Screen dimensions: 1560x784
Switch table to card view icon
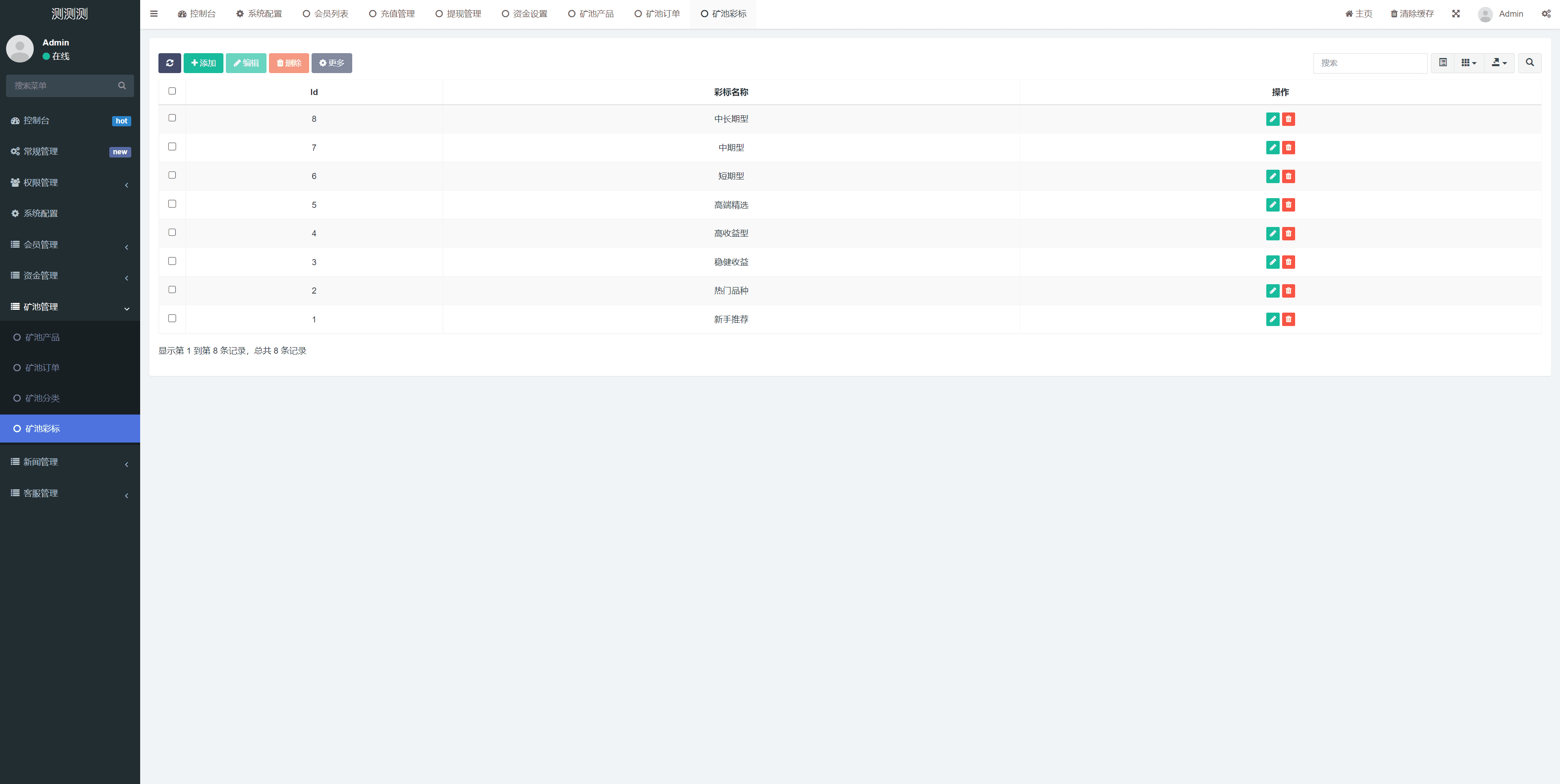[1443, 63]
